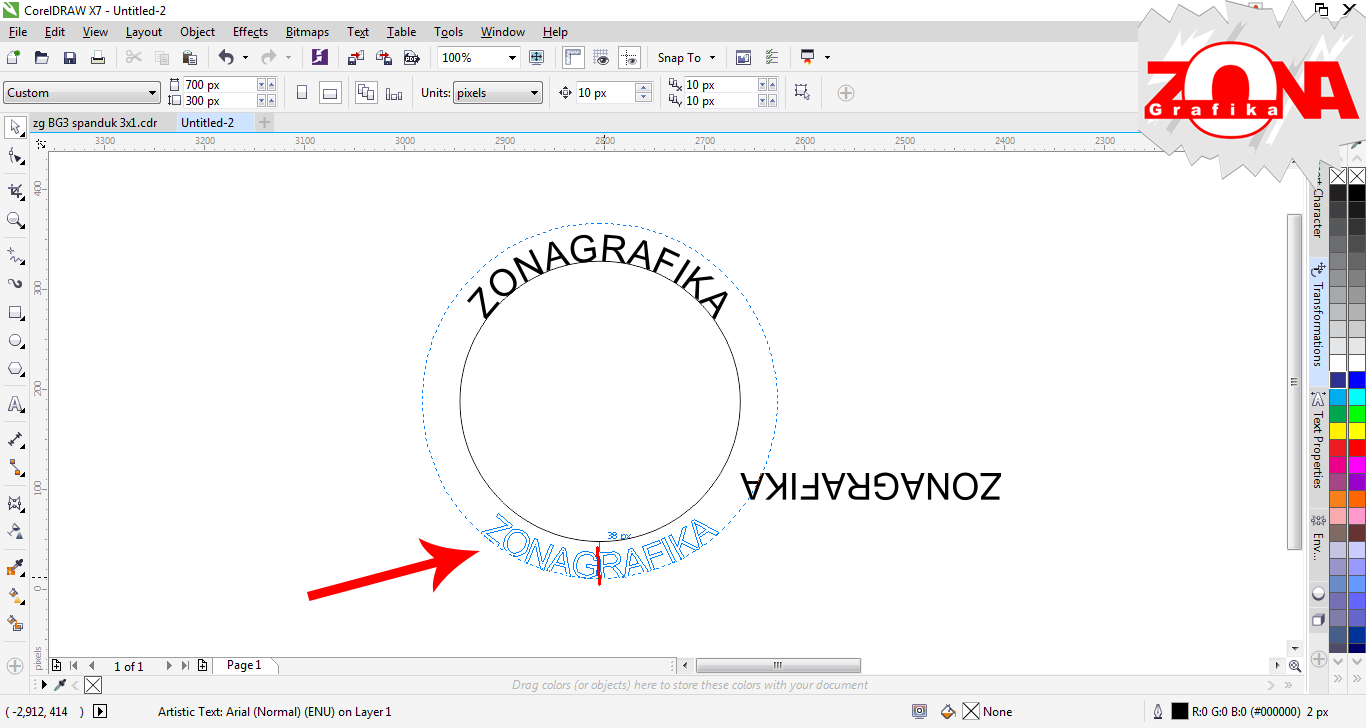Click the Export icon
1366x728 pixels.
(383, 58)
